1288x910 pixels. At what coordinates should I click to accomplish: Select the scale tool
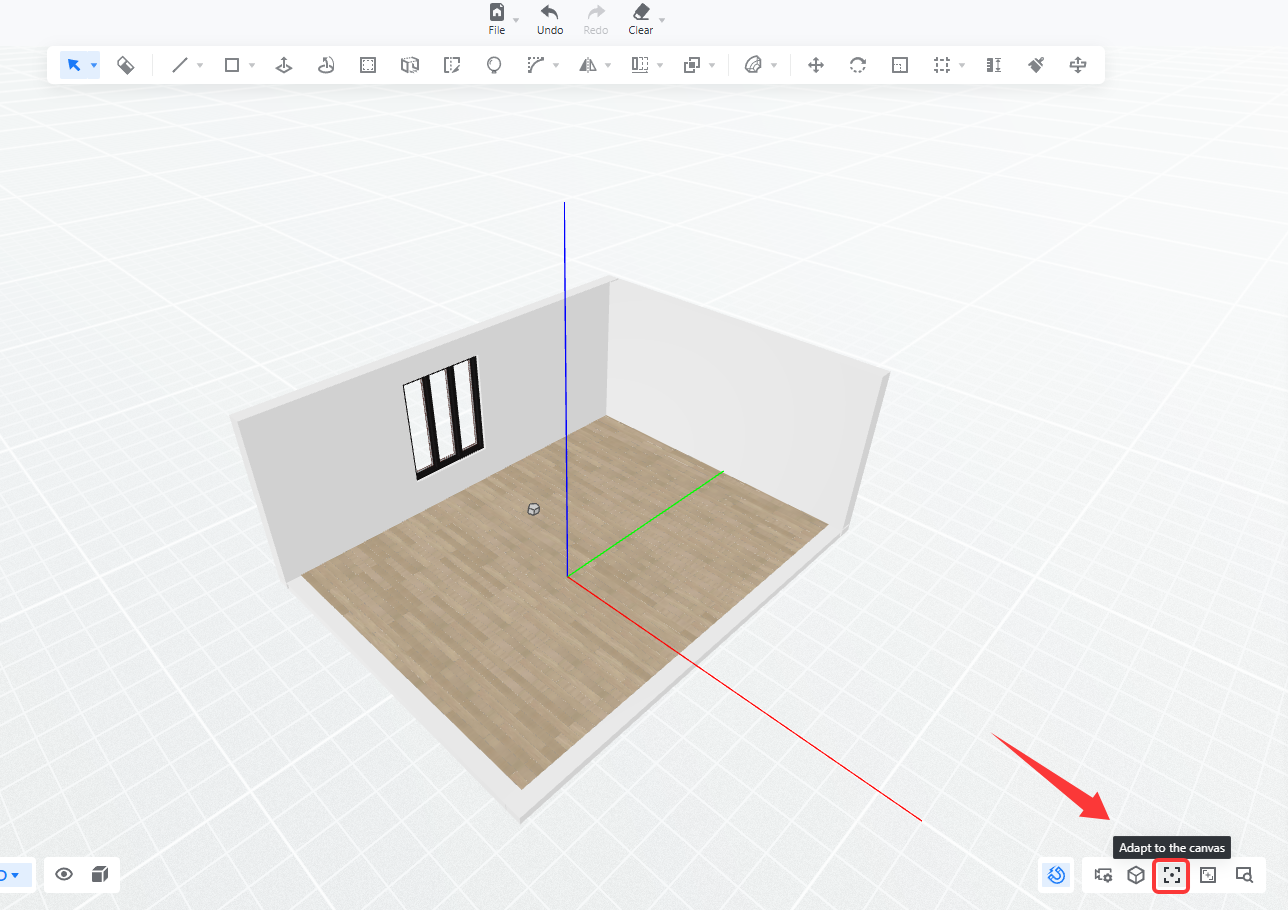point(900,65)
